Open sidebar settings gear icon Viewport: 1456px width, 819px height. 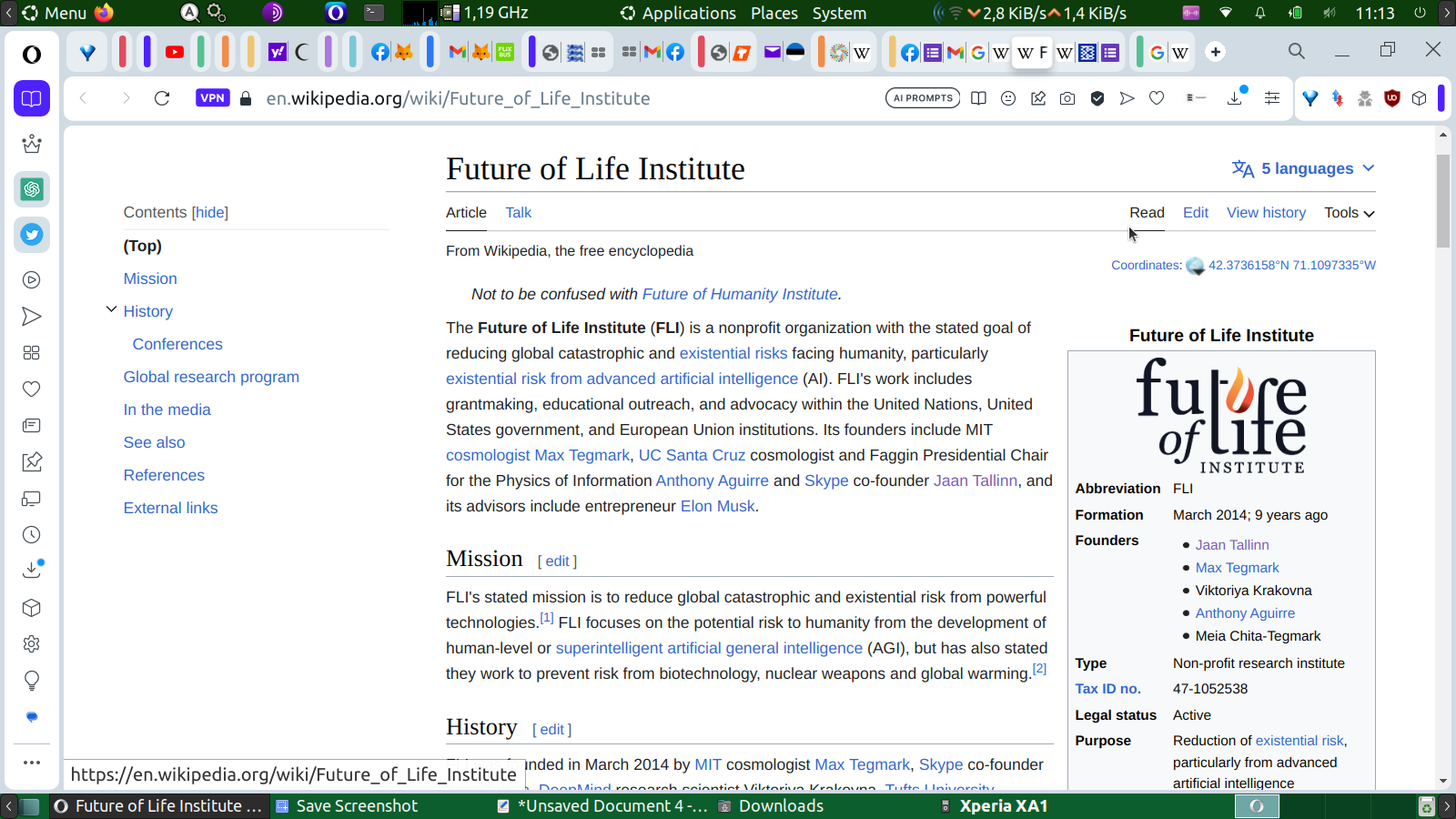click(x=32, y=644)
